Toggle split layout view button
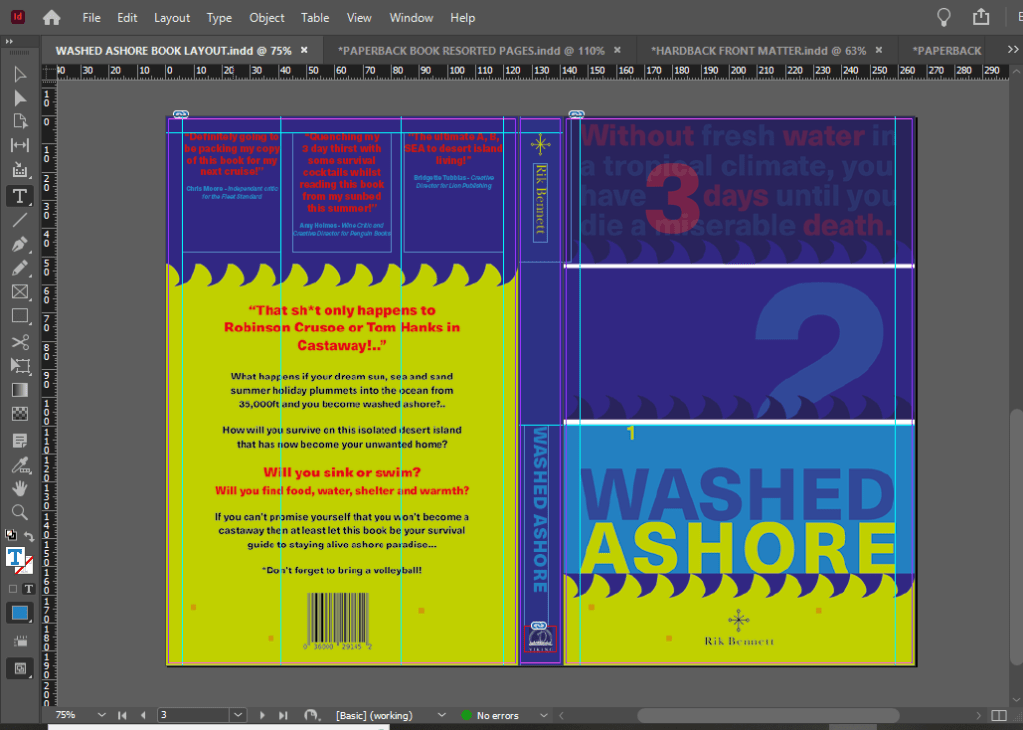Image resolution: width=1023 pixels, height=730 pixels. (998, 715)
